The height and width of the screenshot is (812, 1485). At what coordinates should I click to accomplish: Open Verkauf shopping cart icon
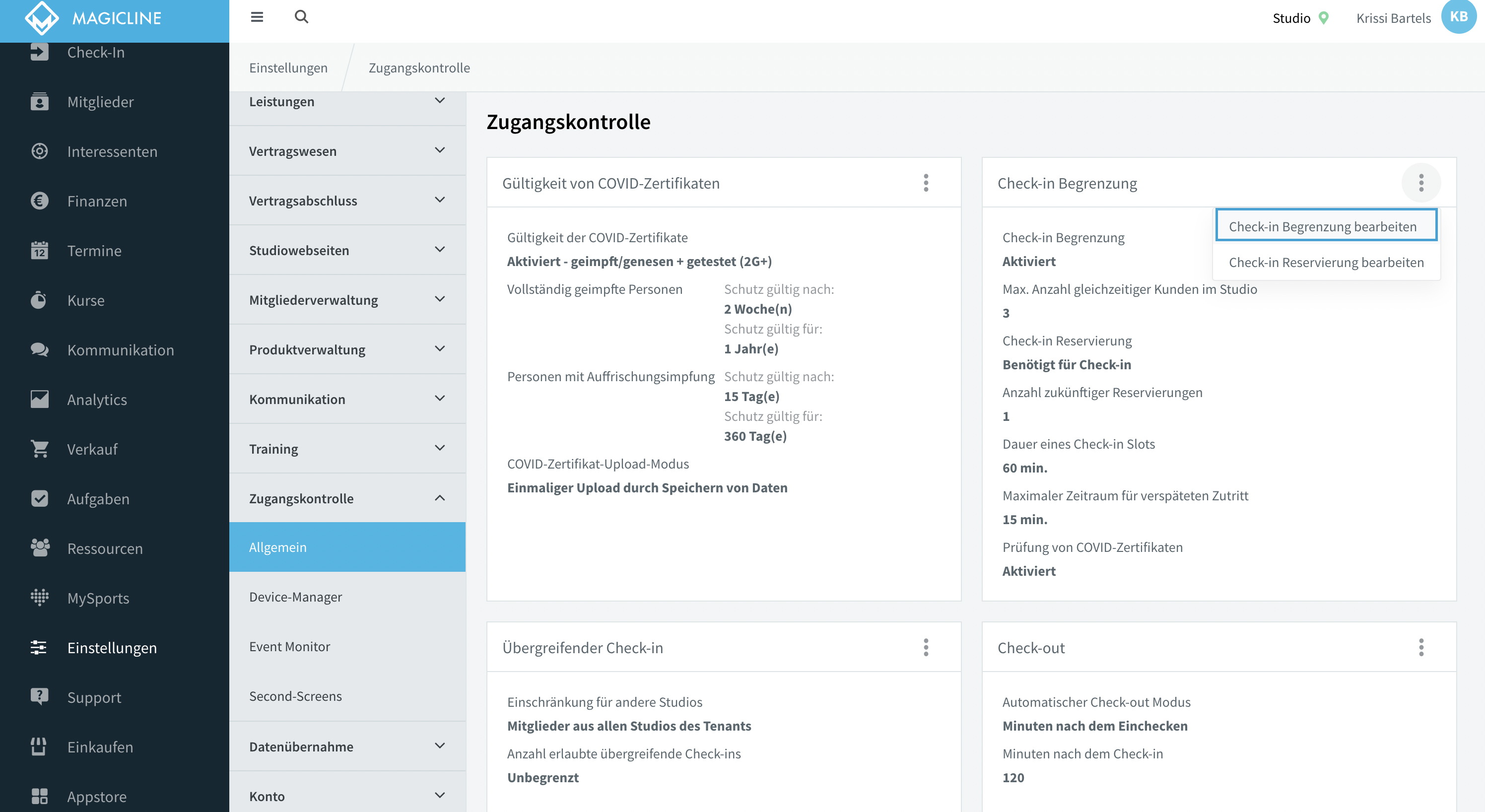(39, 449)
